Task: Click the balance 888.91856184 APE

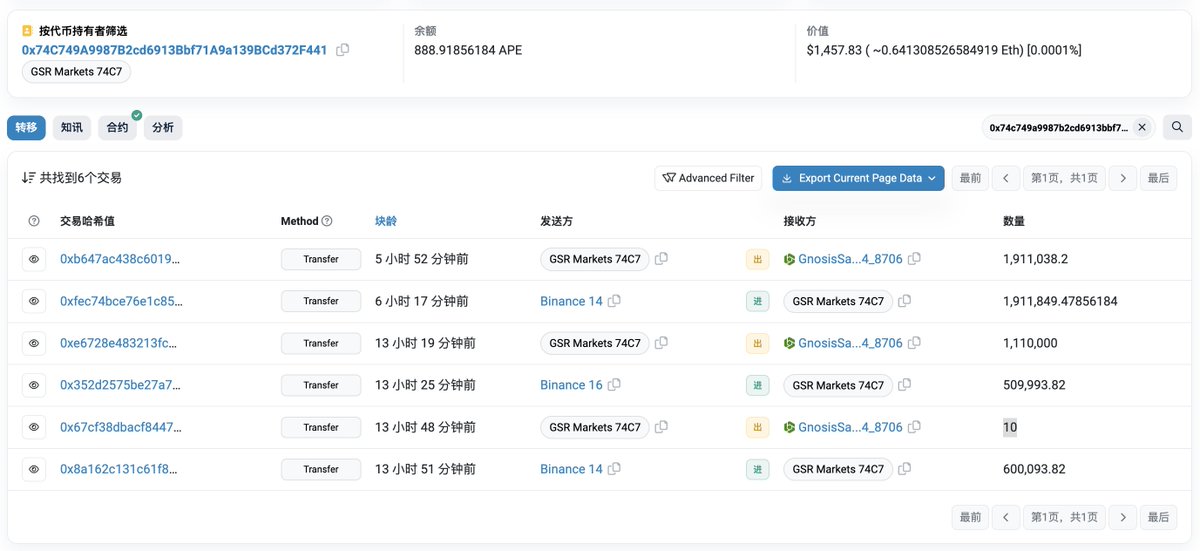Action: [x=468, y=50]
